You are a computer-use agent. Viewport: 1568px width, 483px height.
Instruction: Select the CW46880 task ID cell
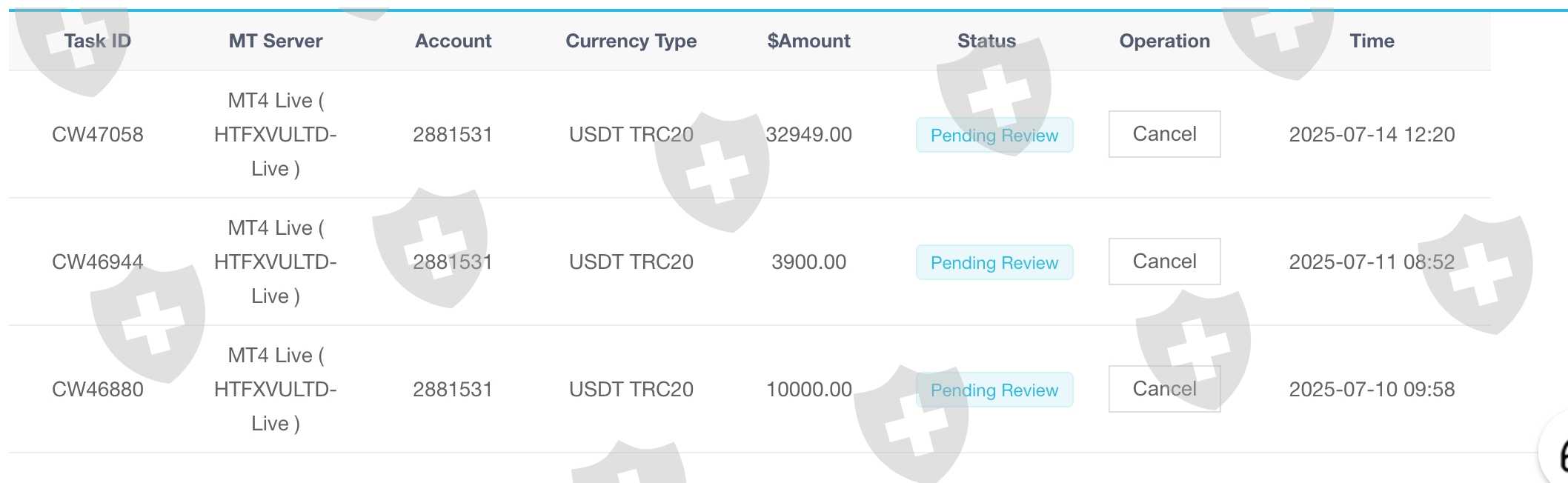coord(97,389)
